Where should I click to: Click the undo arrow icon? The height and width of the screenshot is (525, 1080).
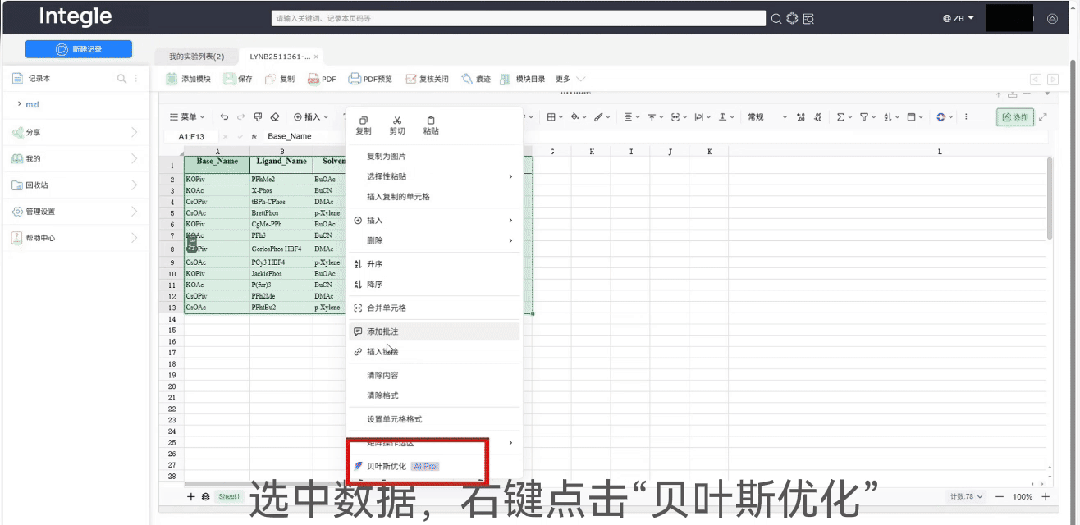pos(225,117)
